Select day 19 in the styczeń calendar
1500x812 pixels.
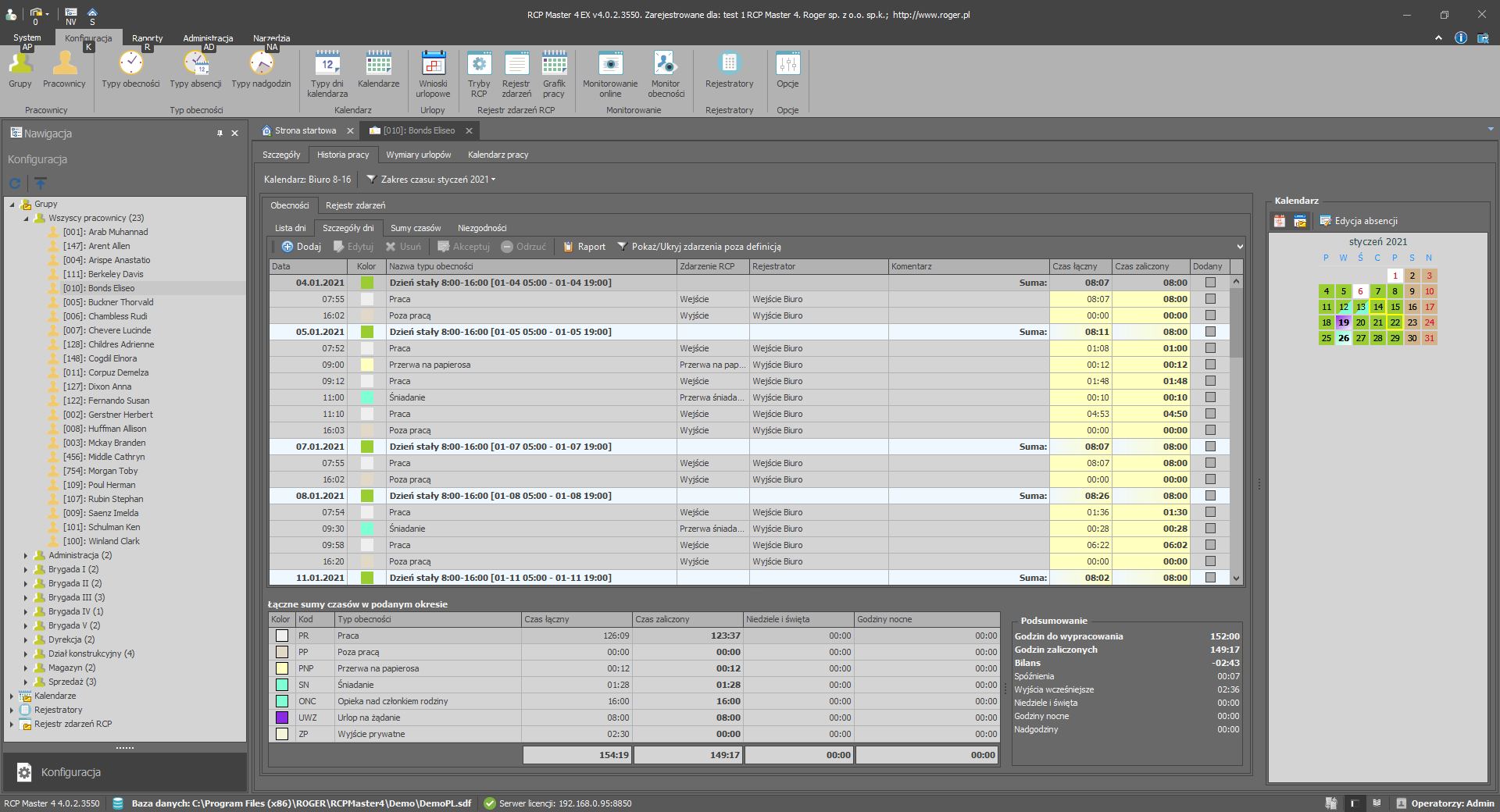click(x=1343, y=322)
